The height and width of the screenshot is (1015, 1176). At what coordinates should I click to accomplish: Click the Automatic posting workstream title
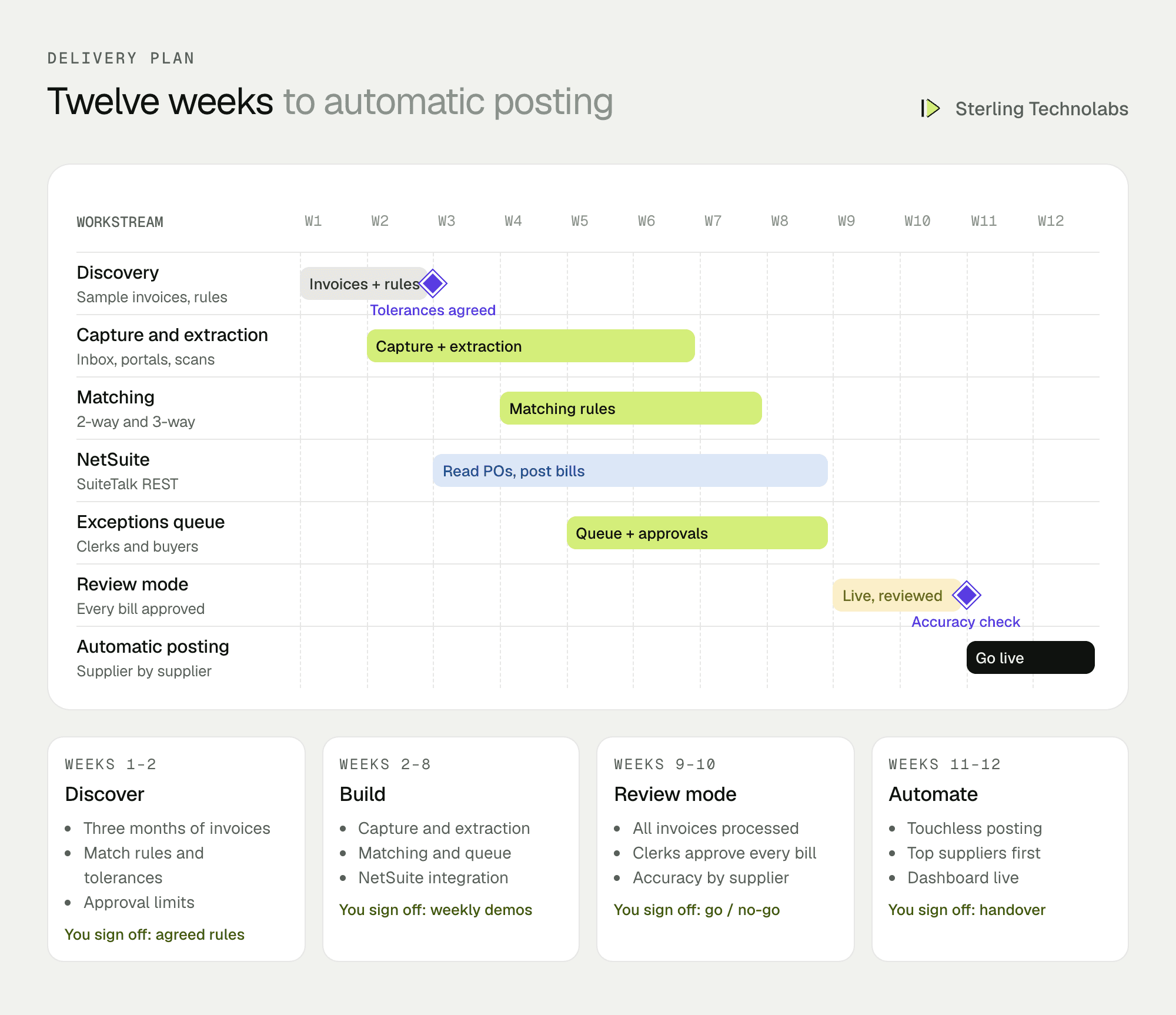pyautogui.click(x=153, y=646)
